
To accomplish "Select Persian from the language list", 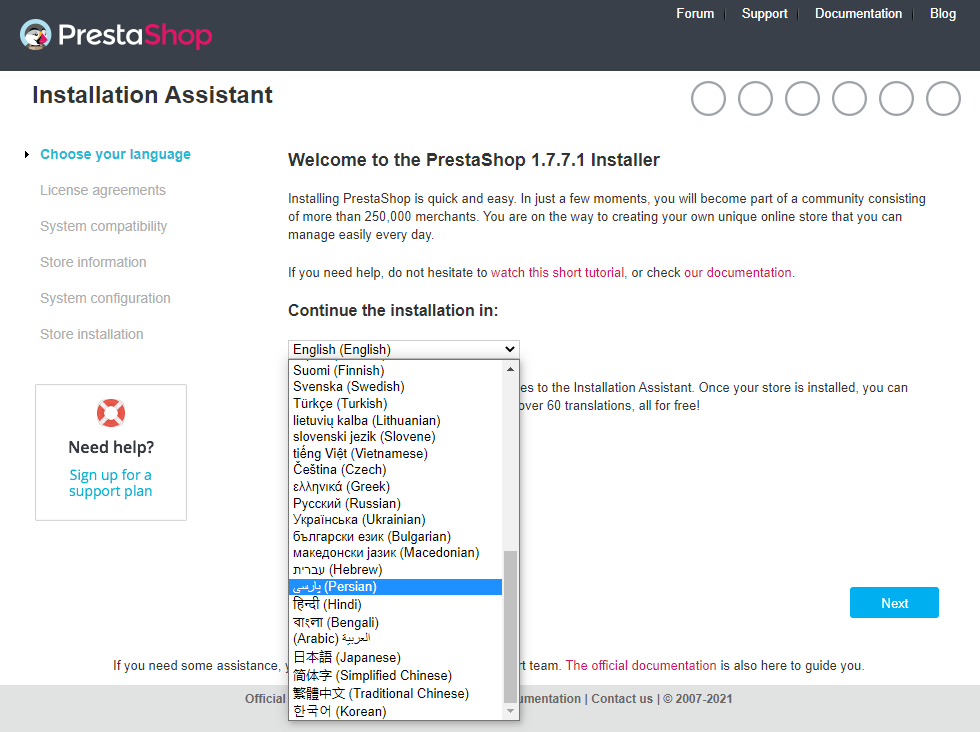I will (396, 586).
